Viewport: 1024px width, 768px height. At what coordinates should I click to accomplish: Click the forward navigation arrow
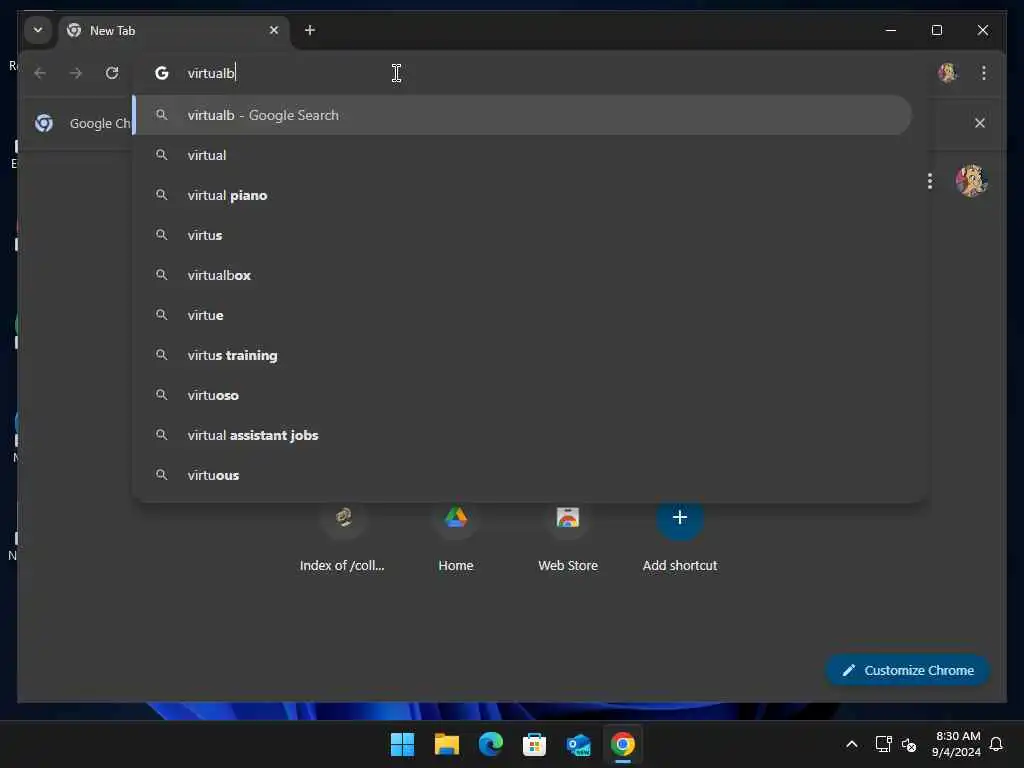point(76,73)
